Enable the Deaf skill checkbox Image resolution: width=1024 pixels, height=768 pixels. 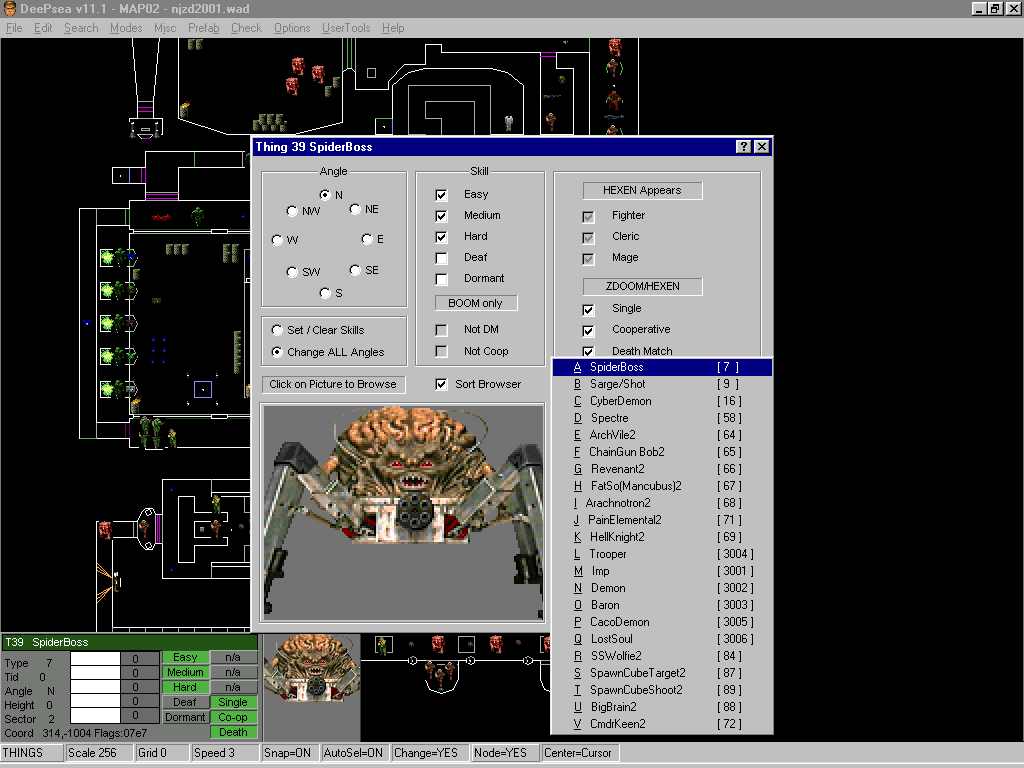[x=442, y=258]
